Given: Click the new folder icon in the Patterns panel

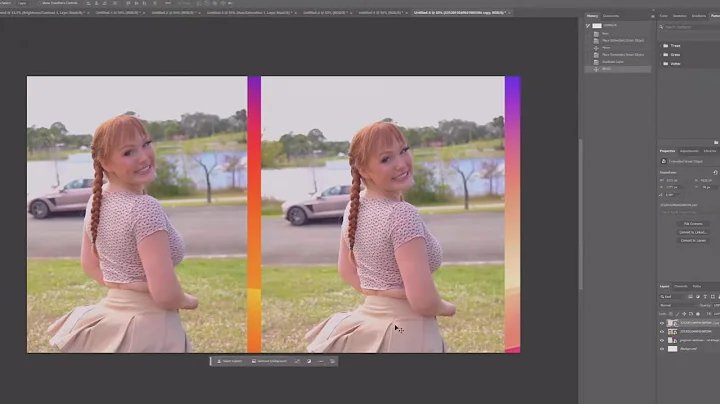Looking at the screenshot, I should [x=715, y=142].
